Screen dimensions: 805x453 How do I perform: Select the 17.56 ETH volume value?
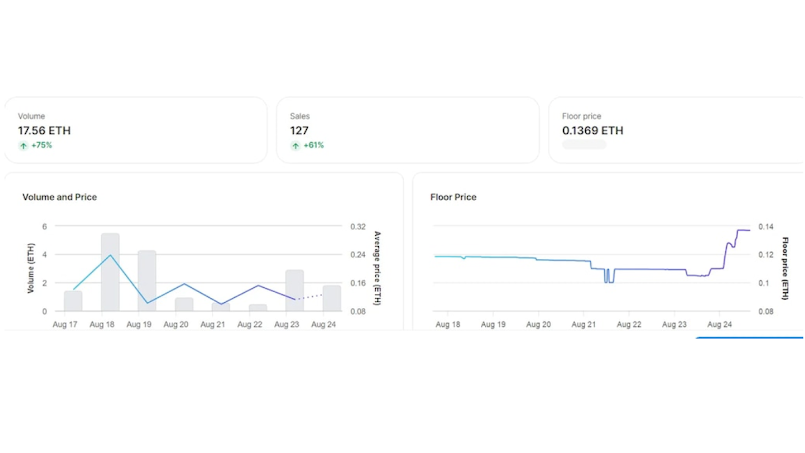[x=44, y=130]
